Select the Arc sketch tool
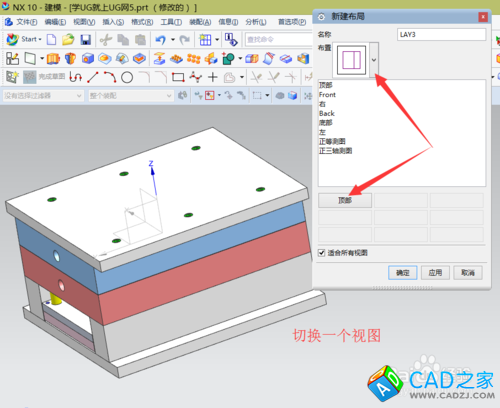This screenshot has width=500, height=408. tap(110, 77)
